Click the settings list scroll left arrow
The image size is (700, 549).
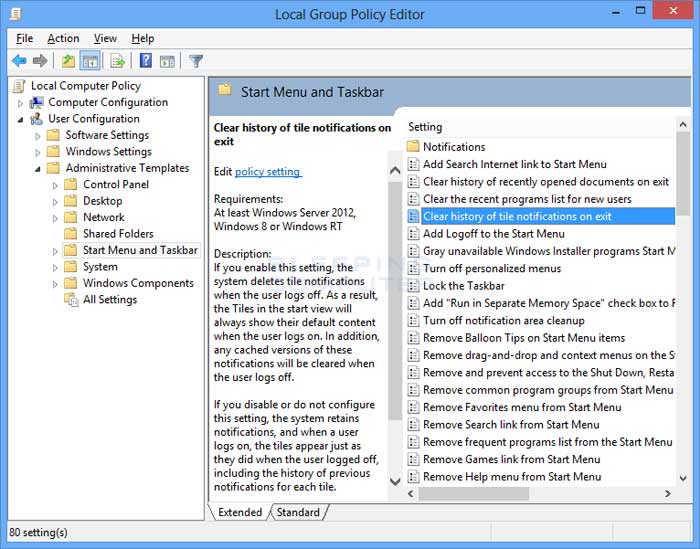pyautogui.click(x=411, y=493)
